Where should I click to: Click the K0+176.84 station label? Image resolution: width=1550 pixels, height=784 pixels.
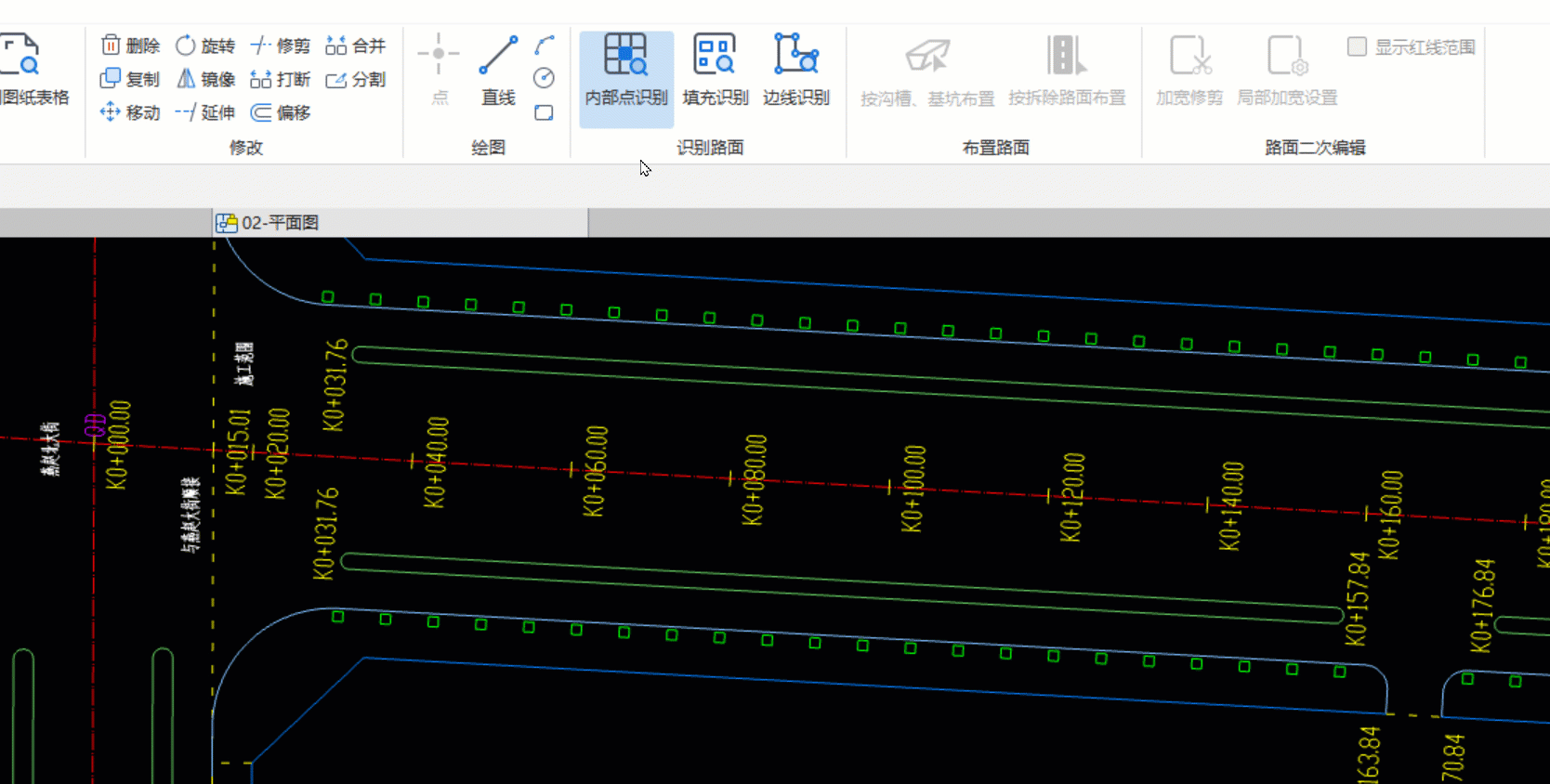click(1483, 606)
